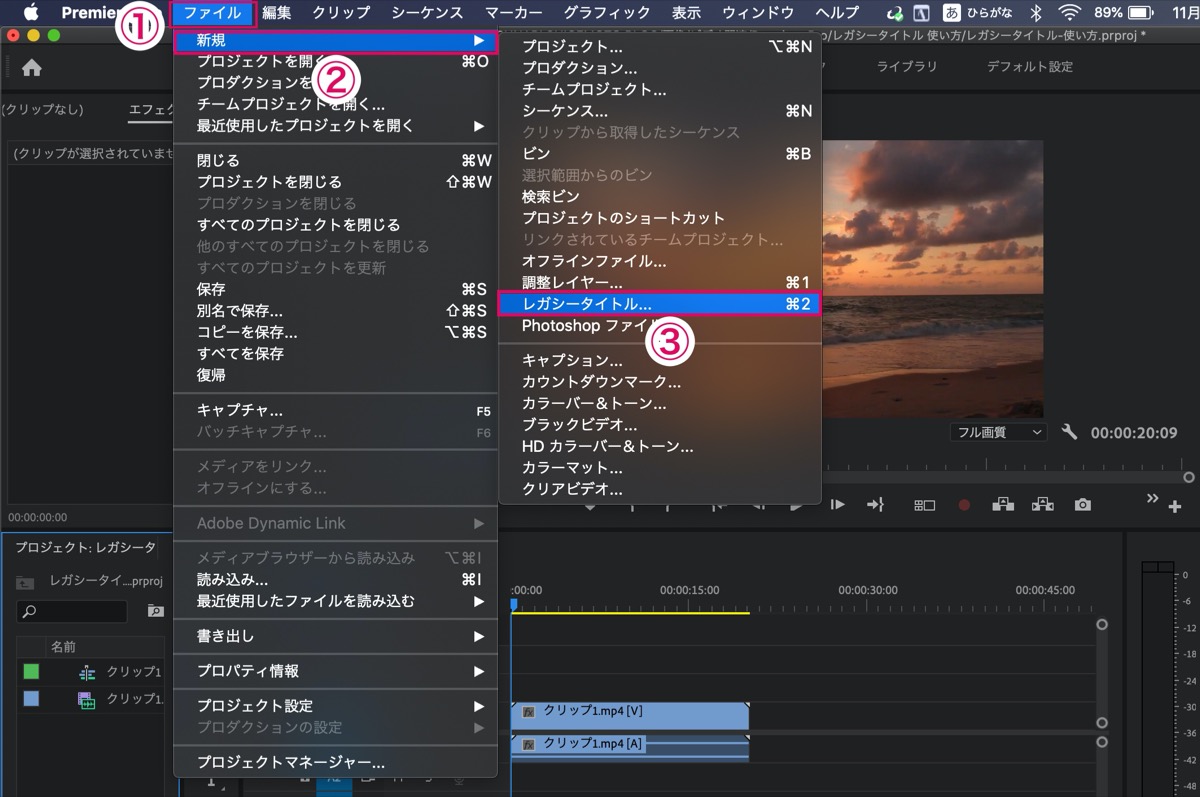Click the red record button

(964, 506)
